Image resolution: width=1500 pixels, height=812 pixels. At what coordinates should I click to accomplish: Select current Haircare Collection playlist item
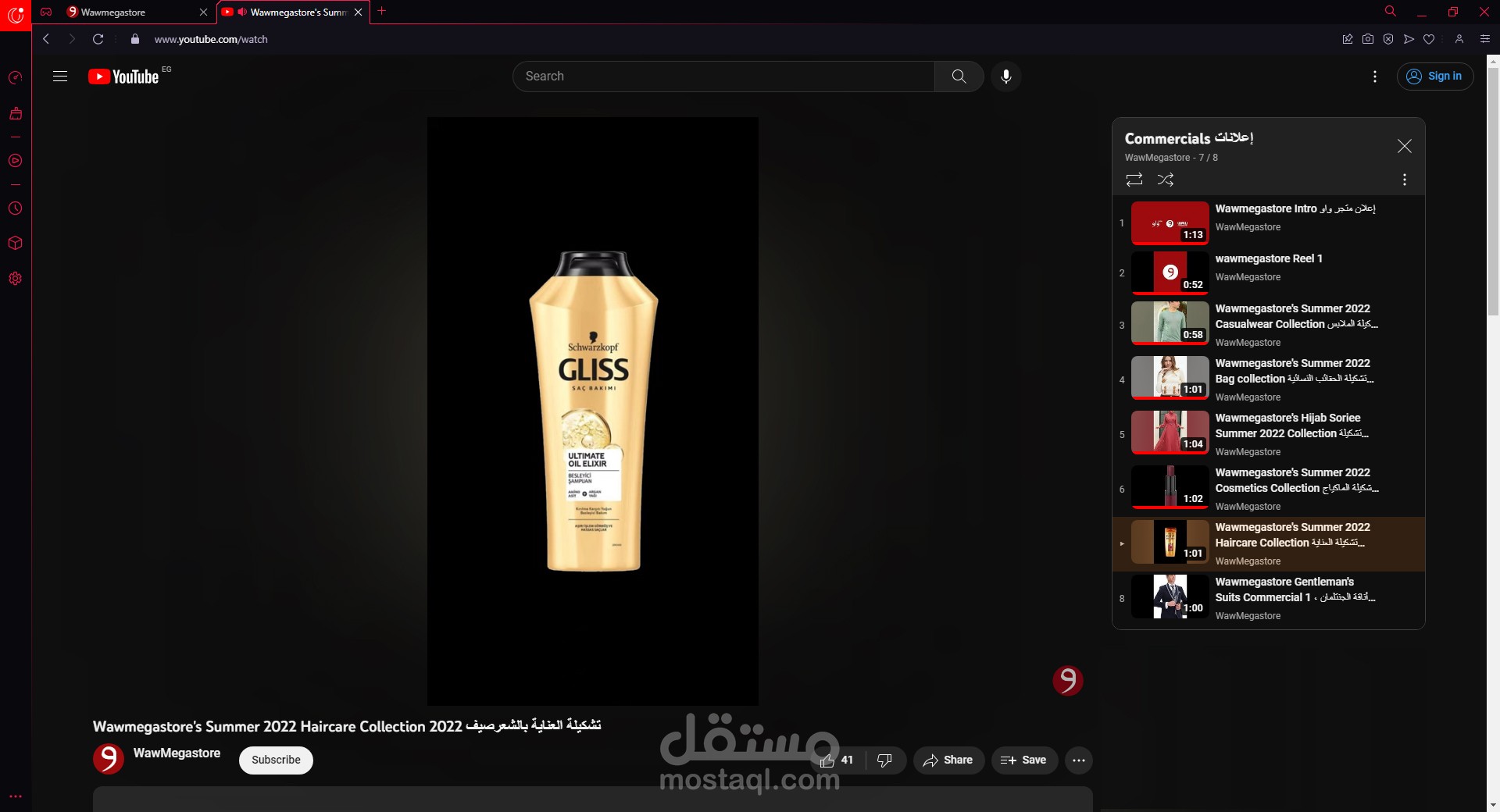click(x=1269, y=544)
